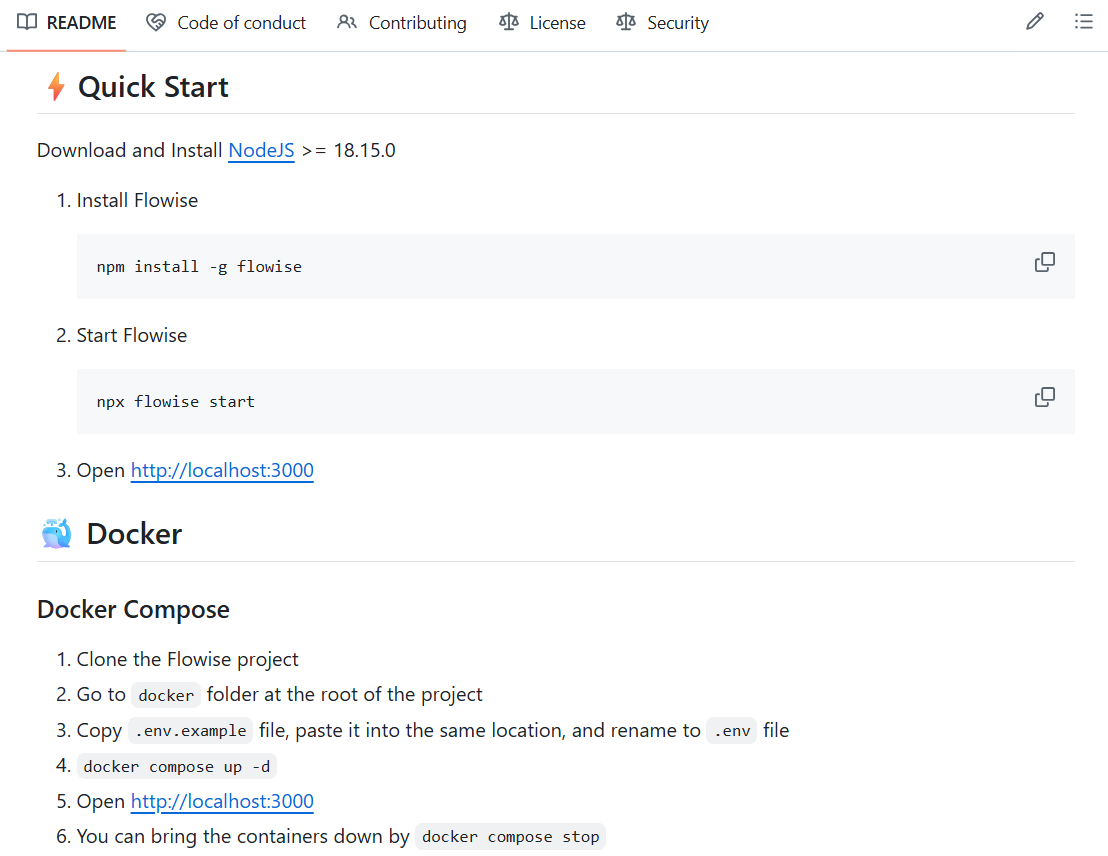The height and width of the screenshot is (856, 1108).
Task: Click the Docker Compose subheading
Action: (133, 609)
